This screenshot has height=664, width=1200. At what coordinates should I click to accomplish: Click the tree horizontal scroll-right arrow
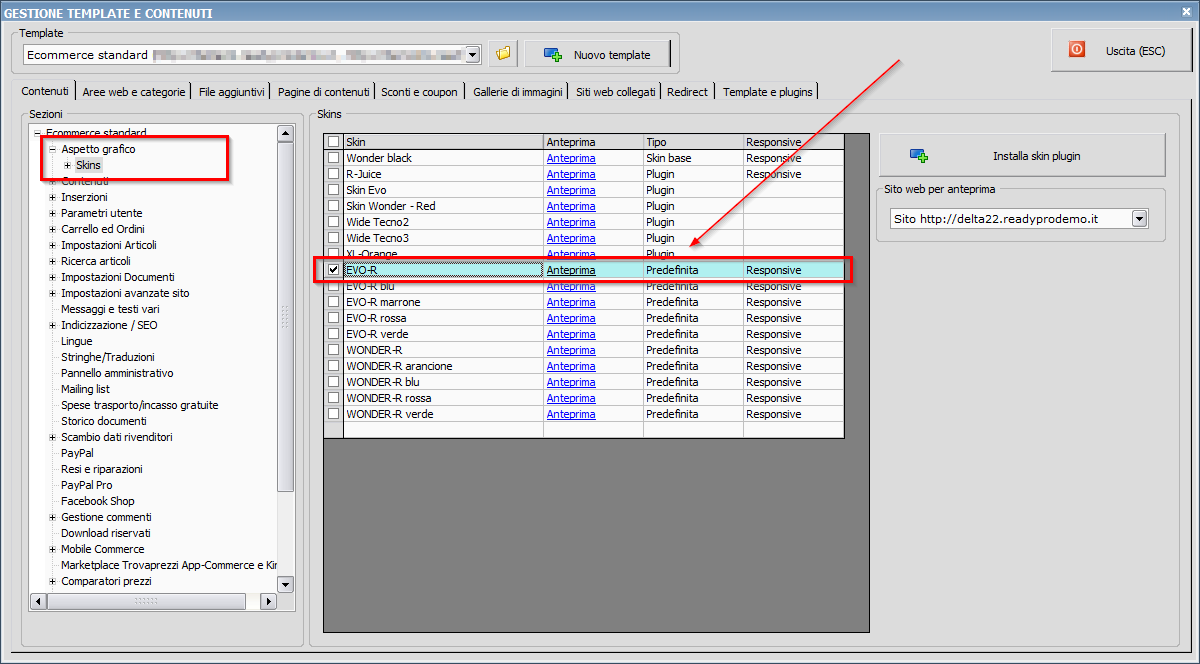(x=267, y=601)
